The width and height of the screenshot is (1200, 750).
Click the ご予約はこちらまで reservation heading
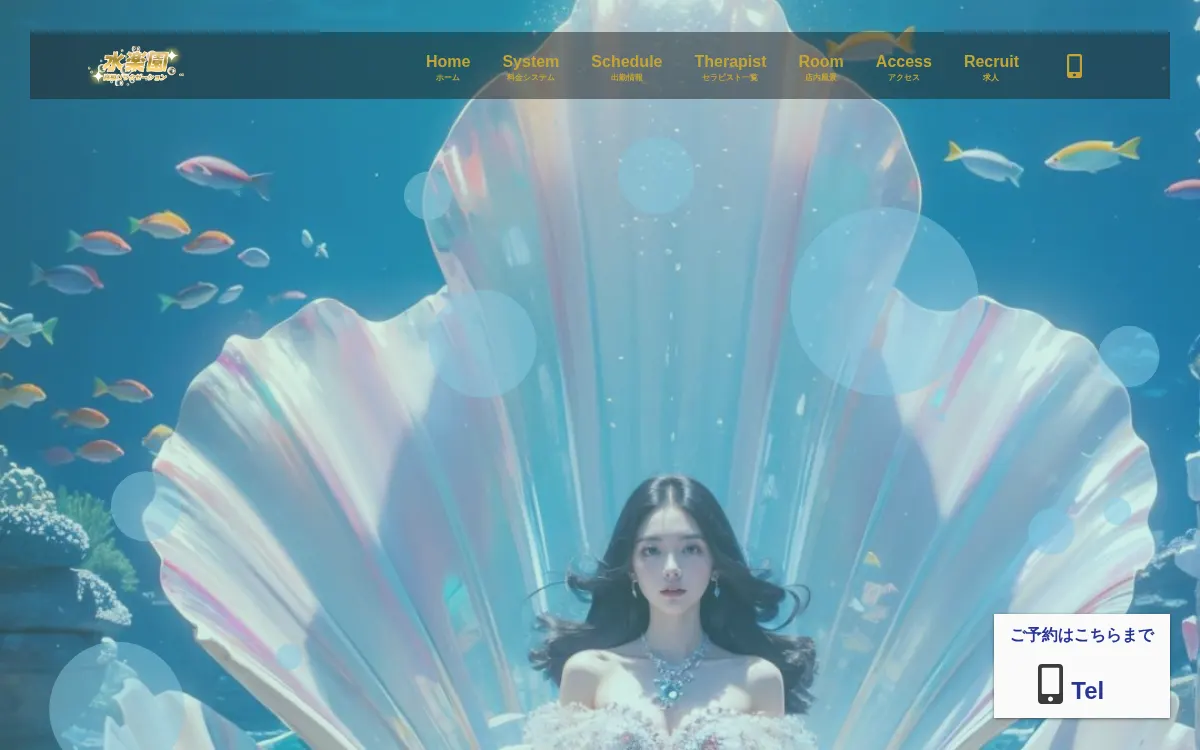(1082, 635)
